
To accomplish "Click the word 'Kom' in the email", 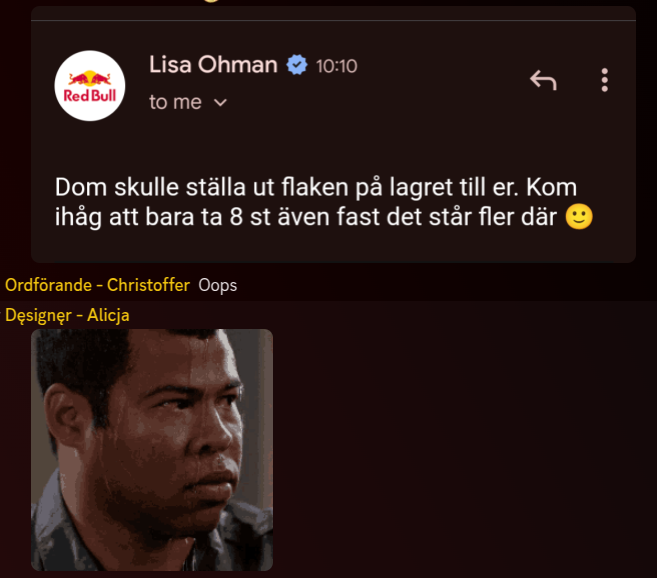I will click(x=551, y=187).
